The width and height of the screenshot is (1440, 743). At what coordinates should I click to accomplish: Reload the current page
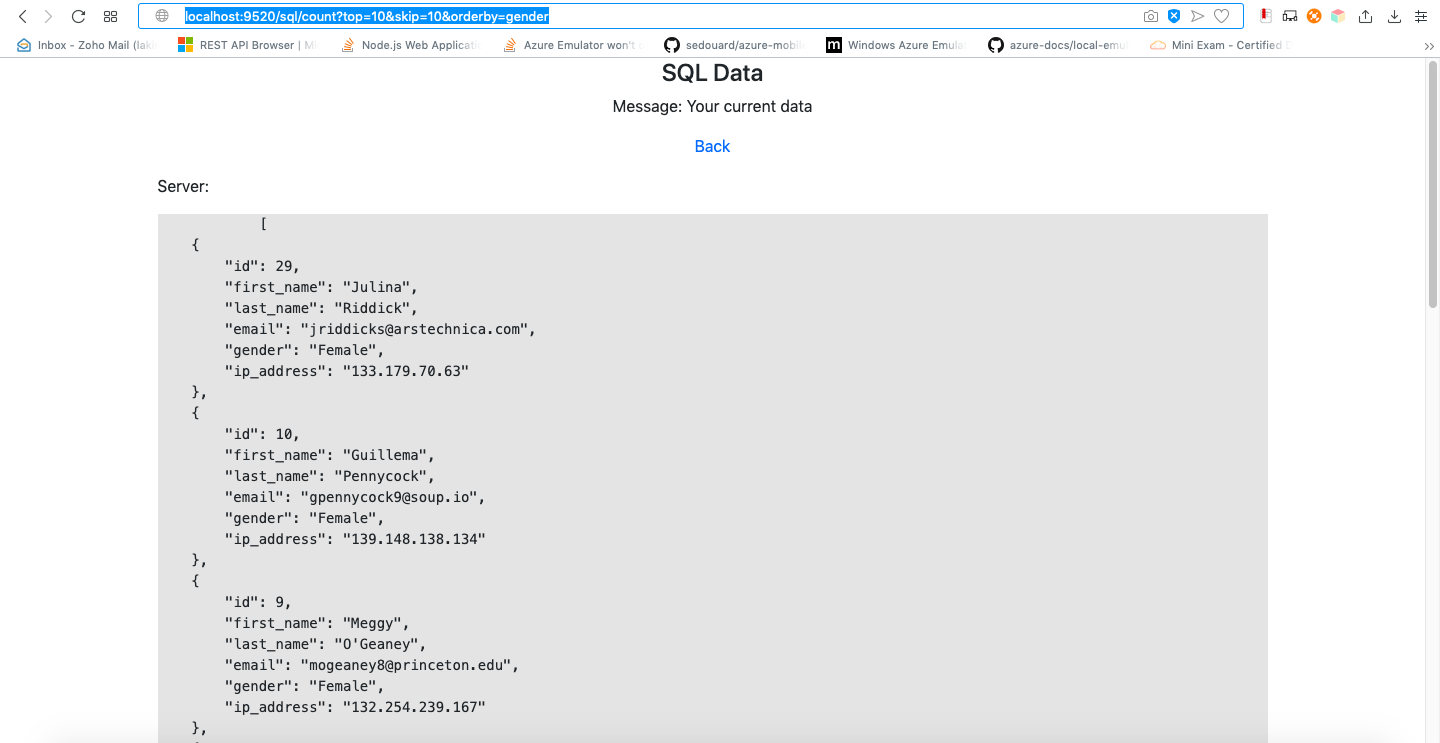point(79,16)
